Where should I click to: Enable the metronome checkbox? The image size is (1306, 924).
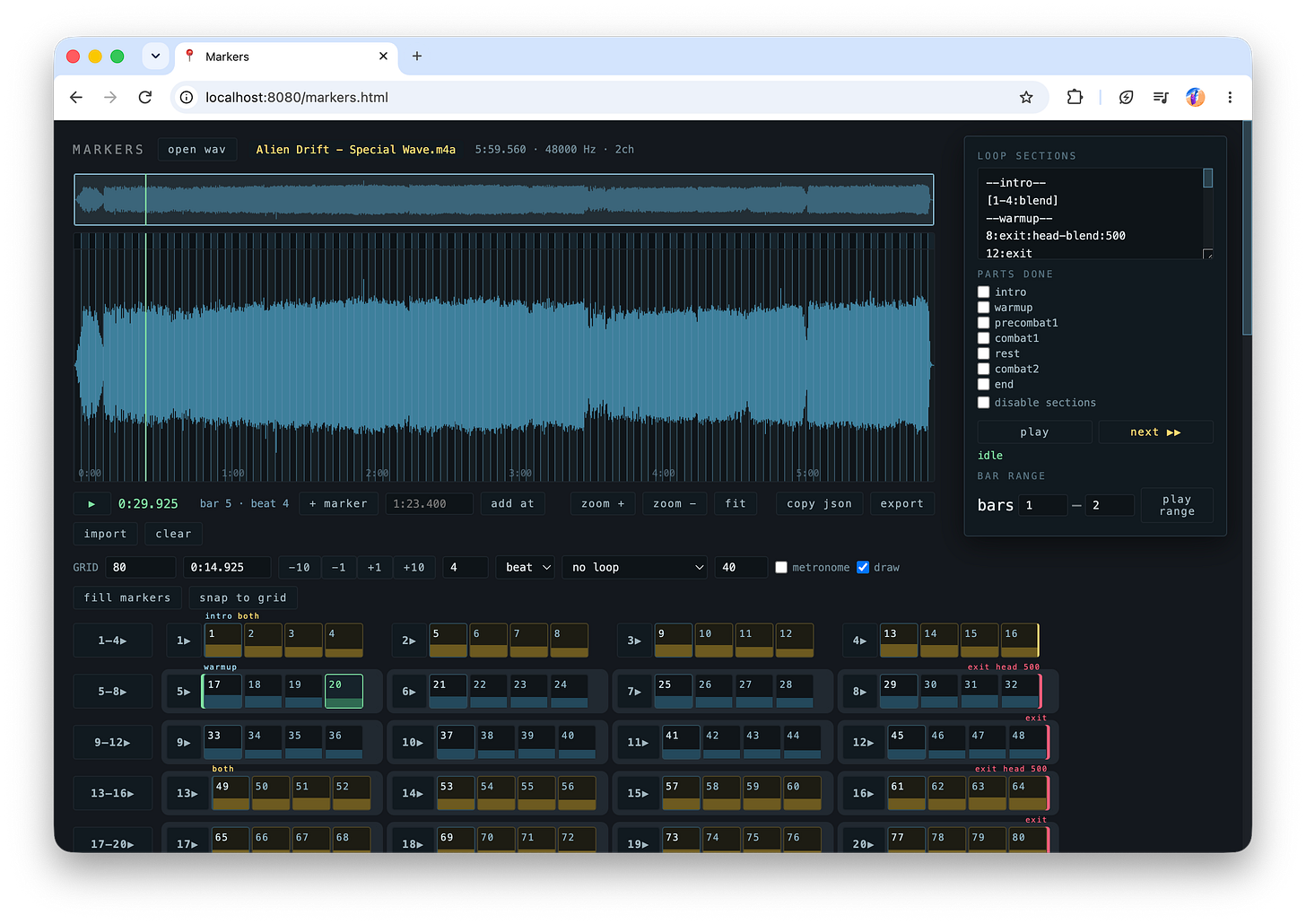click(x=781, y=568)
